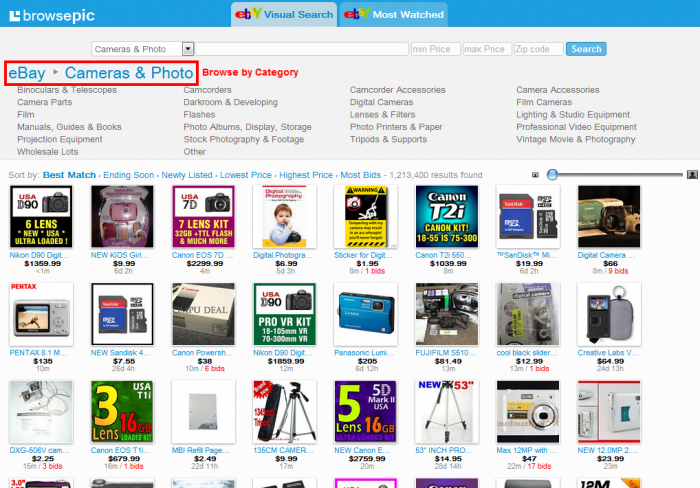Viewport: 700px width, 488px height.
Task: Click the PENTAX 8.1 M... title link
Action: coord(38,353)
